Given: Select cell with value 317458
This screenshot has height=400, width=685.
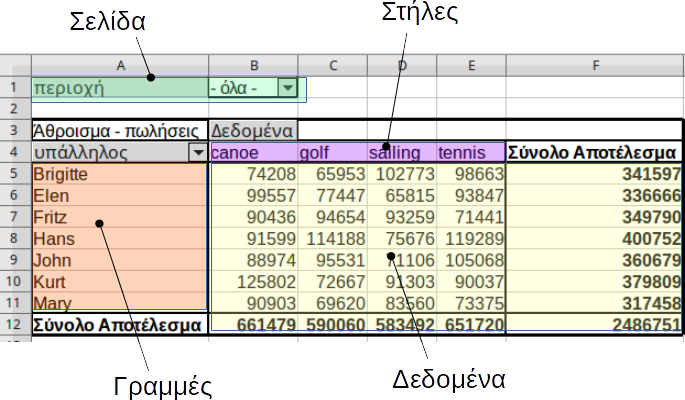Looking at the screenshot, I should coord(594,303).
